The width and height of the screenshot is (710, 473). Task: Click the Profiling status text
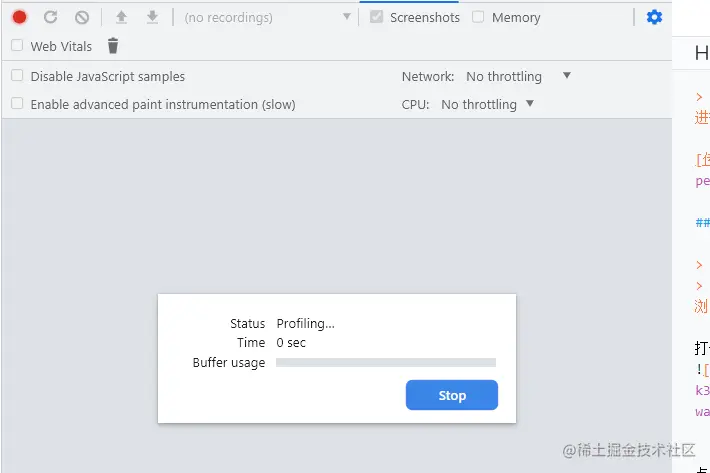click(306, 323)
